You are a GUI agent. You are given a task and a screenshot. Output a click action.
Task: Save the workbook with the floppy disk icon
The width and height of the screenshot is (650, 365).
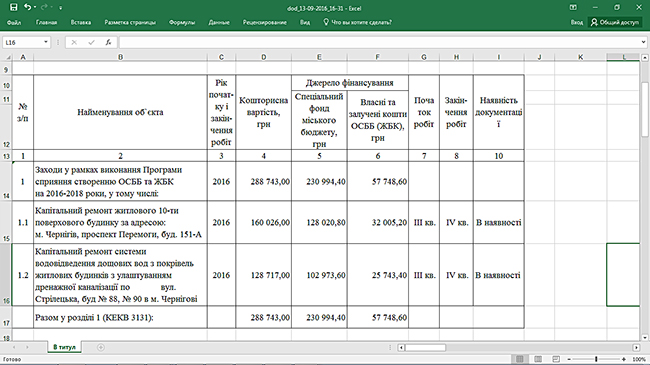(14, 7)
